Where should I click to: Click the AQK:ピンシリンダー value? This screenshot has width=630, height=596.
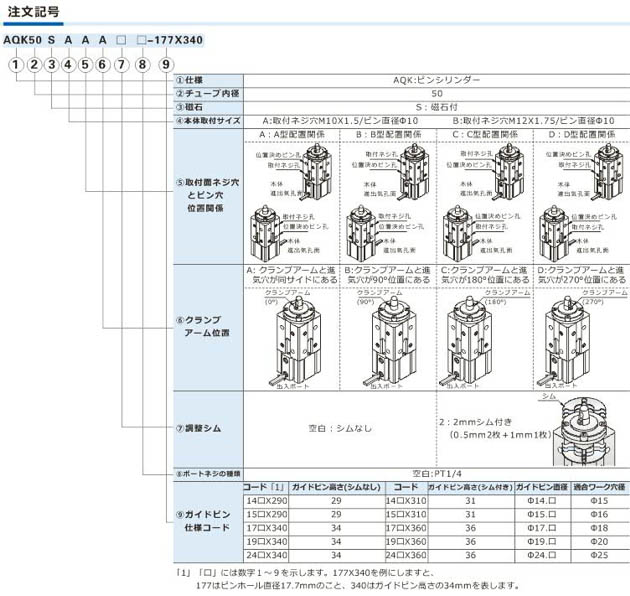click(437, 80)
